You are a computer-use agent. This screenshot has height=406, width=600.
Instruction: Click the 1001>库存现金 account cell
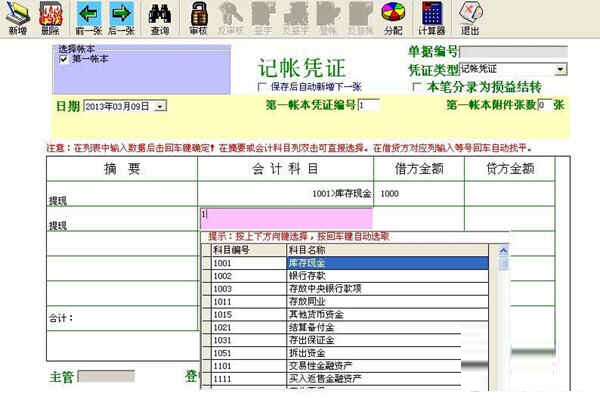point(285,194)
